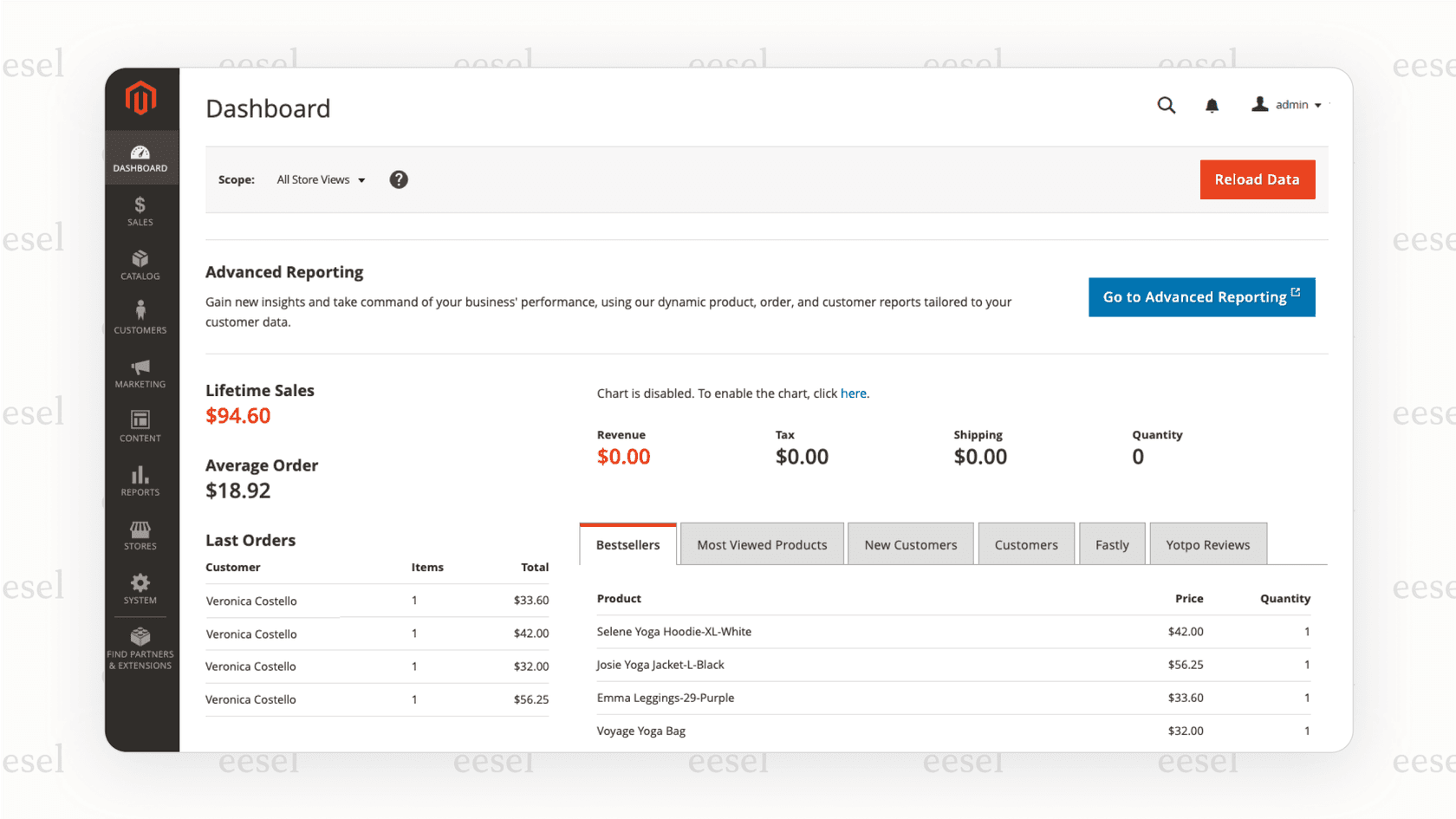Open the Dashboard section in the sidebar
Image resolution: width=1456 pixels, height=819 pixels.
[140, 158]
